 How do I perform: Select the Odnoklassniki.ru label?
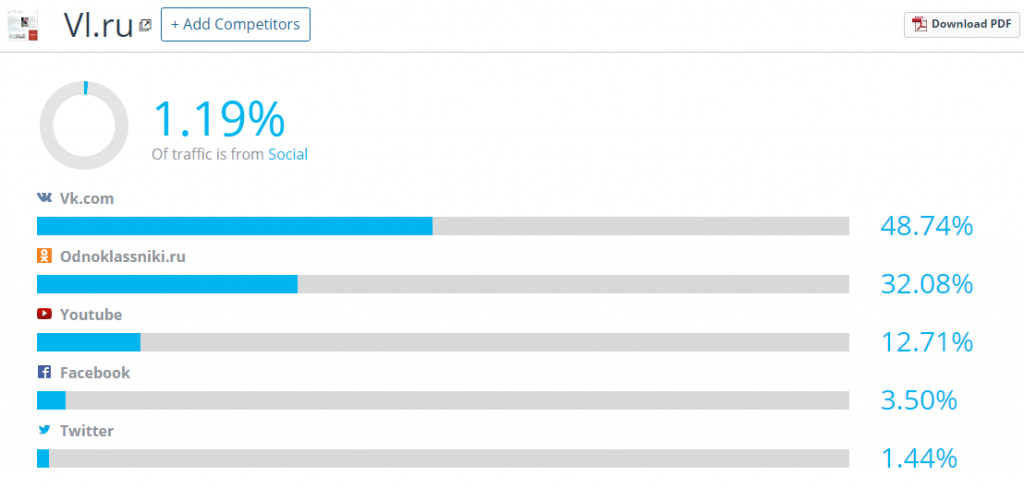tap(123, 257)
